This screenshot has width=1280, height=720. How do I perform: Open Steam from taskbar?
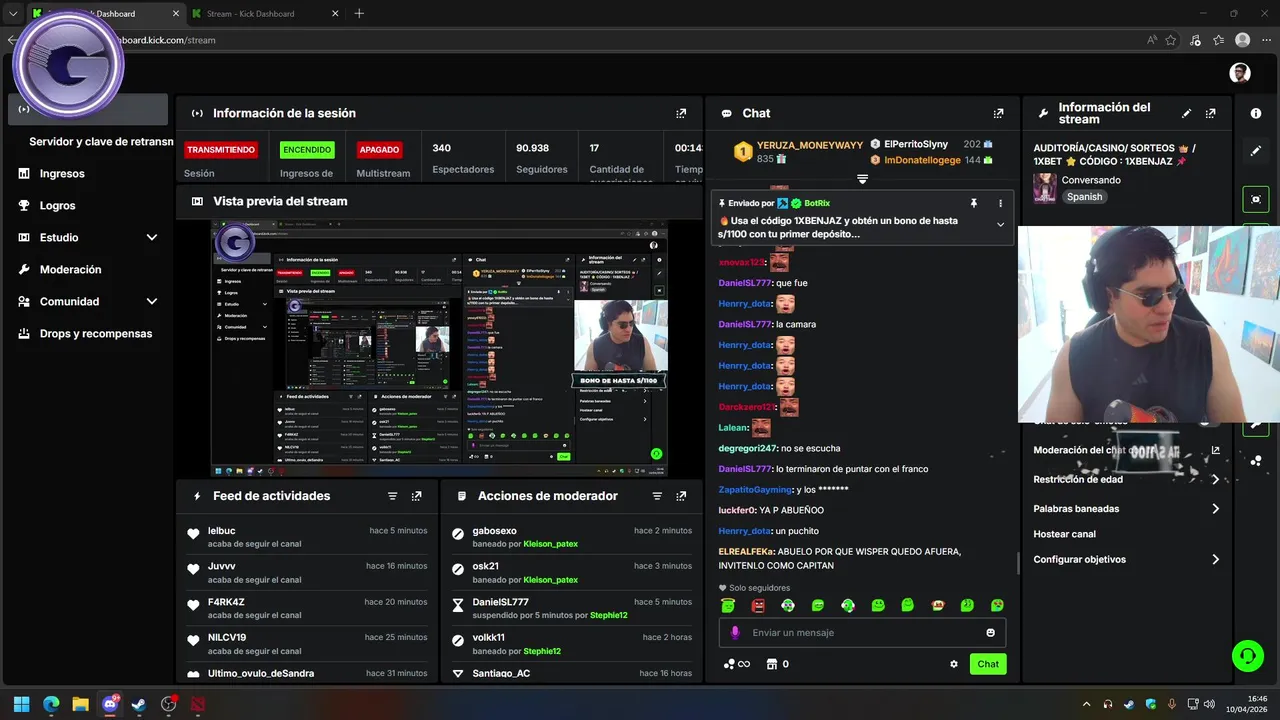139,704
